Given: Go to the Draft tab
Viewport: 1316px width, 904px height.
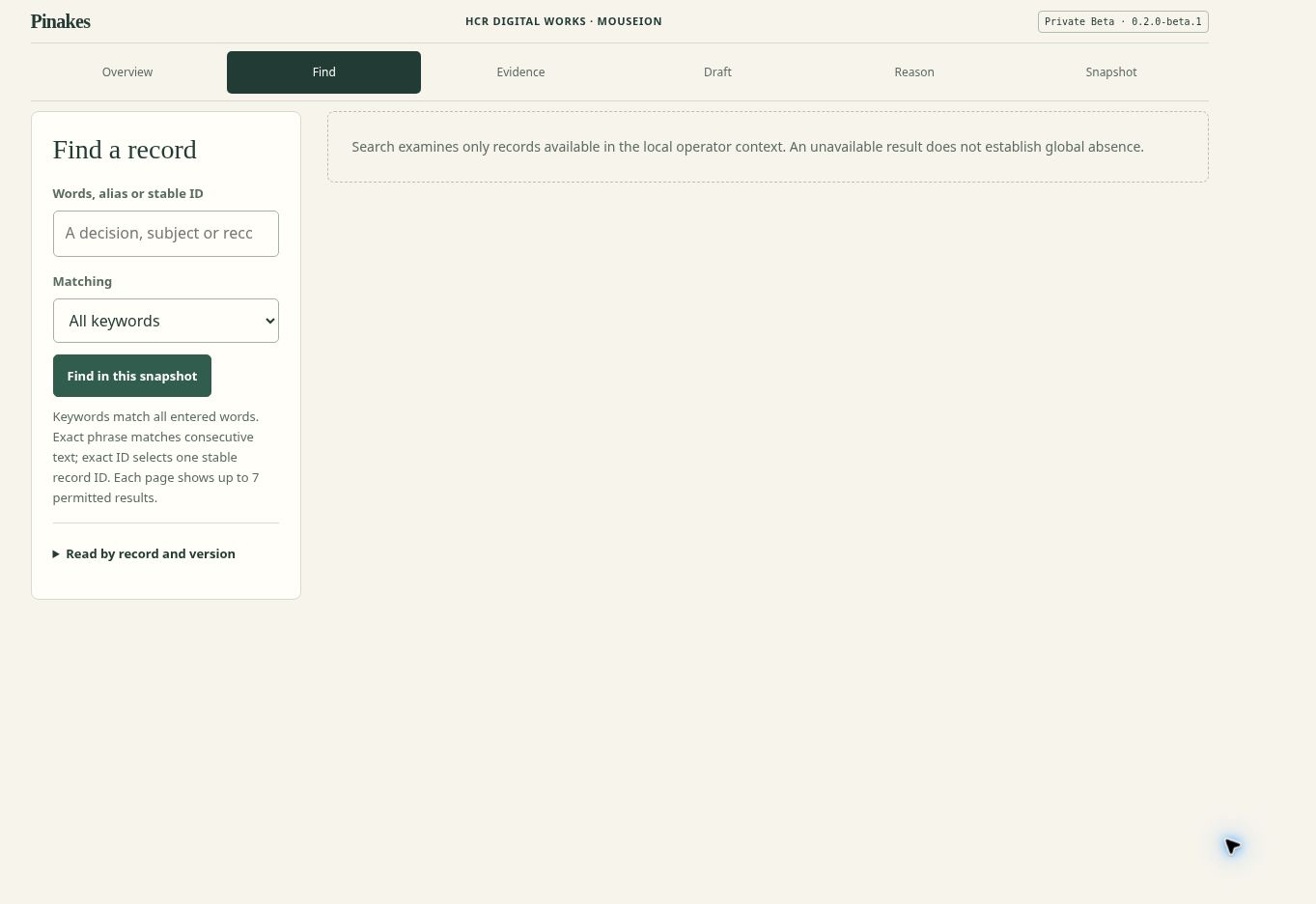Looking at the screenshot, I should (x=717, y=72).
